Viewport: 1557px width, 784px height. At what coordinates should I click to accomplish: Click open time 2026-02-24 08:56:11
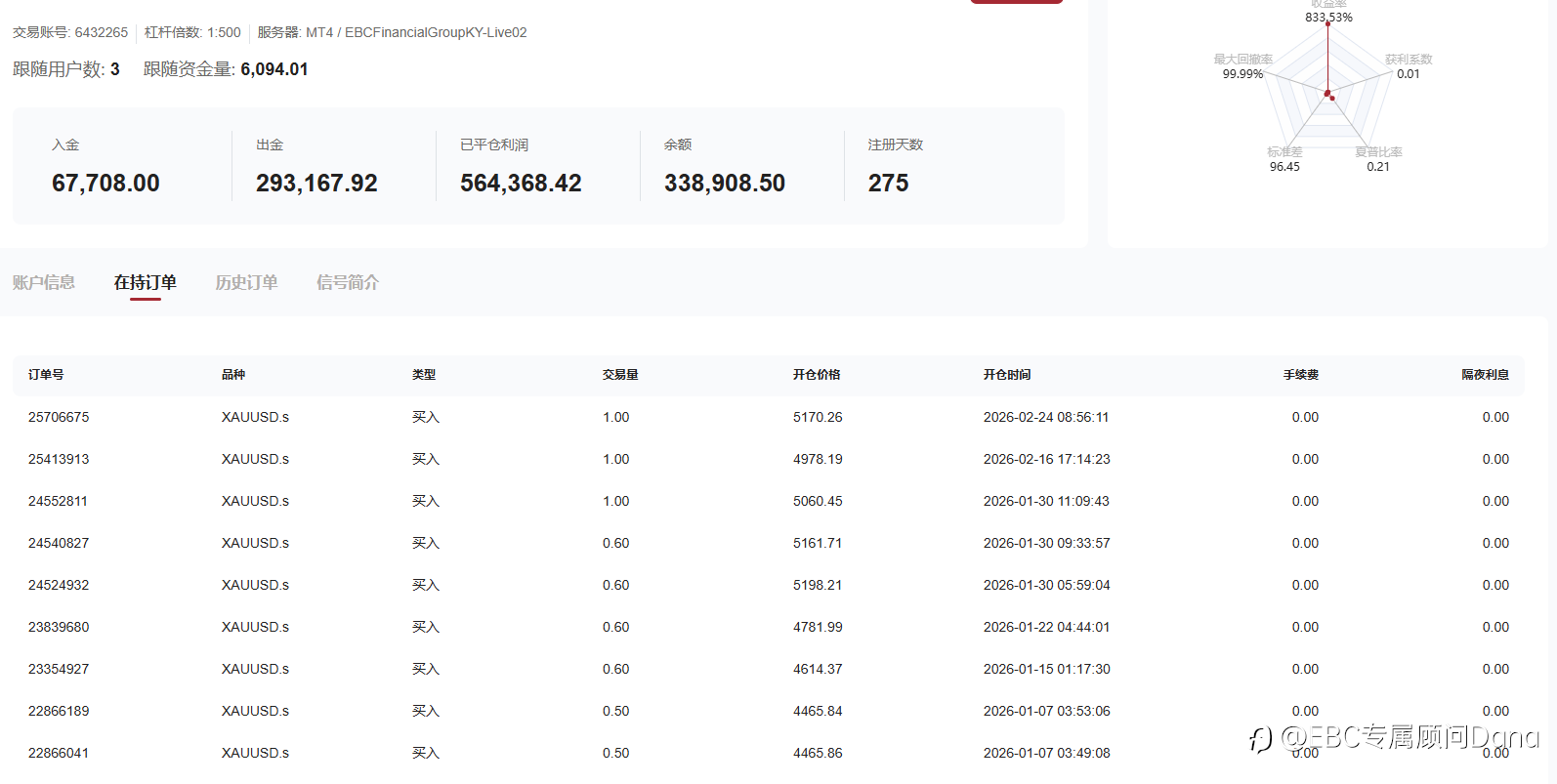1046,417
